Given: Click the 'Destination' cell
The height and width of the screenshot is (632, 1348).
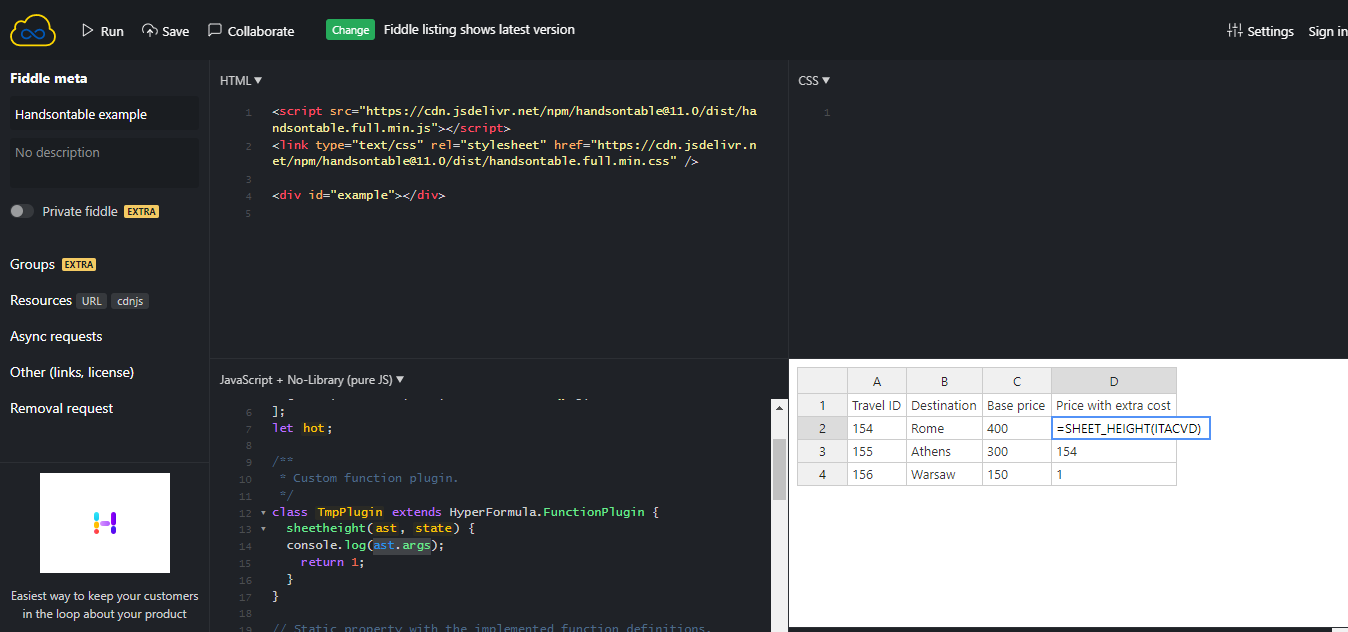Looking at the screenshot, I should point(944,405).
